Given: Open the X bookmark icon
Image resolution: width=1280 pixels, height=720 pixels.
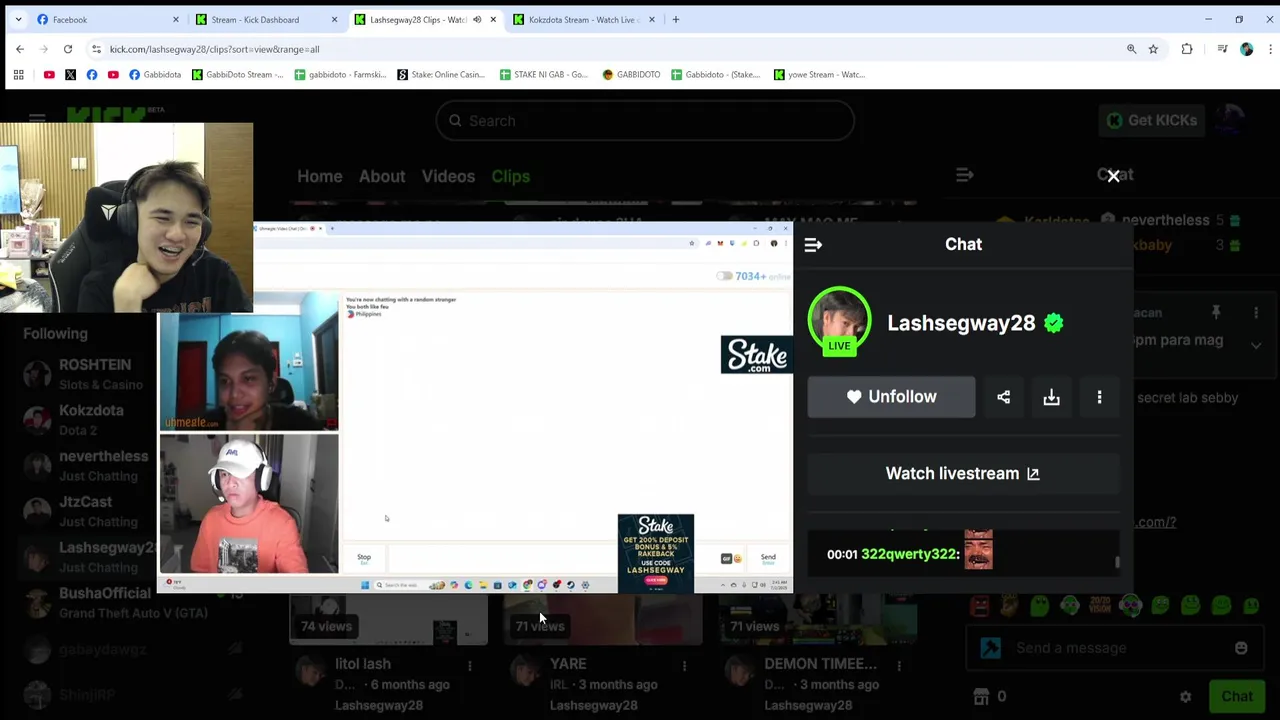Looking at the screenshot, I should point(70,74).
